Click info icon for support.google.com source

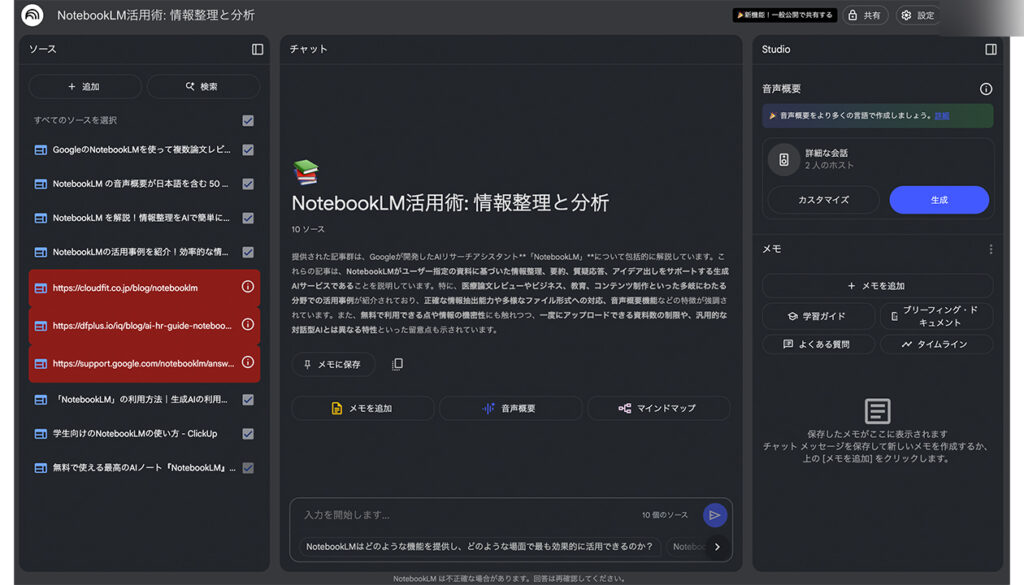click(x=248, y=362)
